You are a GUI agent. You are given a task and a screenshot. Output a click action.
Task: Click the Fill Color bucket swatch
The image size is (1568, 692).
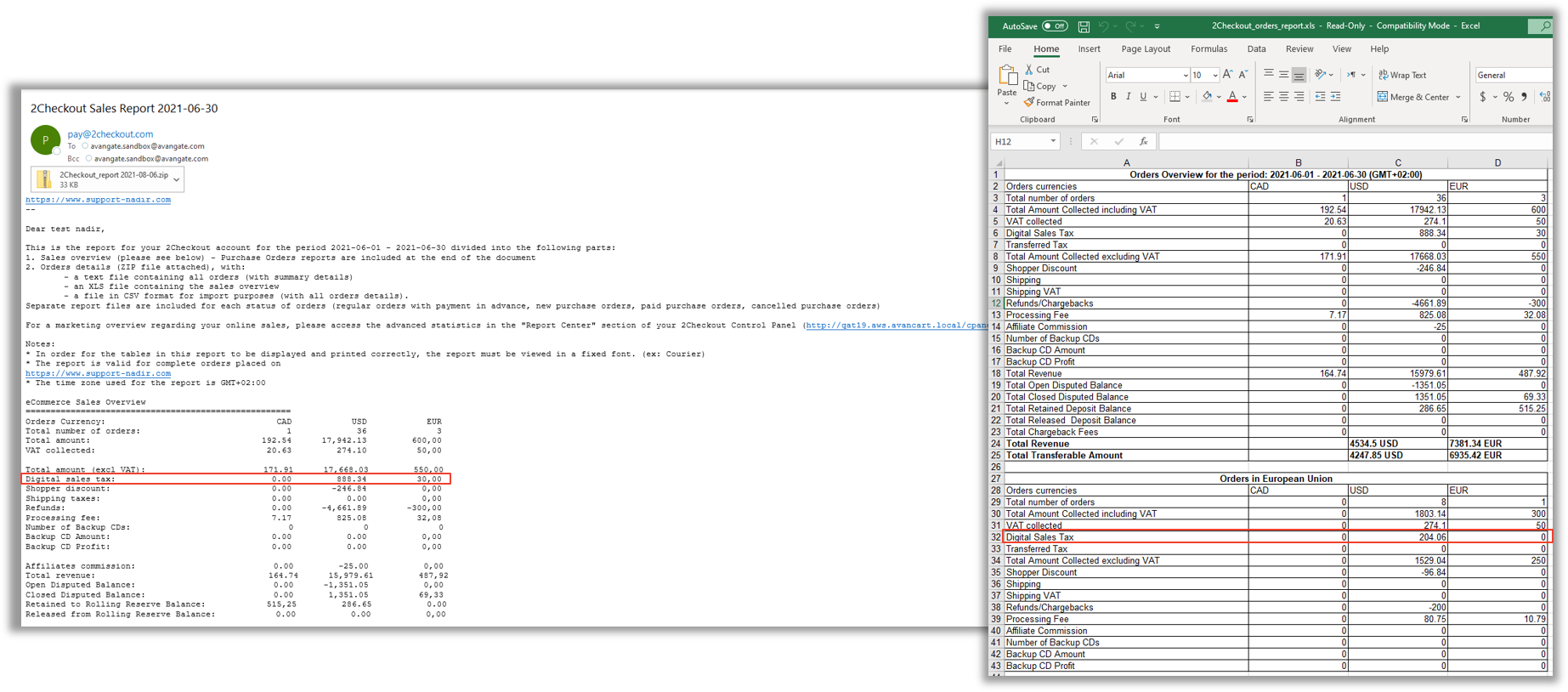(x=1207, y=97)
